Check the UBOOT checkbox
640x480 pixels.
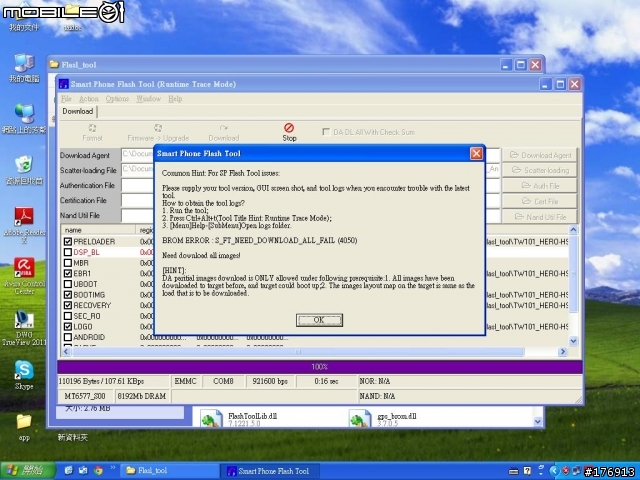point(68,284)
